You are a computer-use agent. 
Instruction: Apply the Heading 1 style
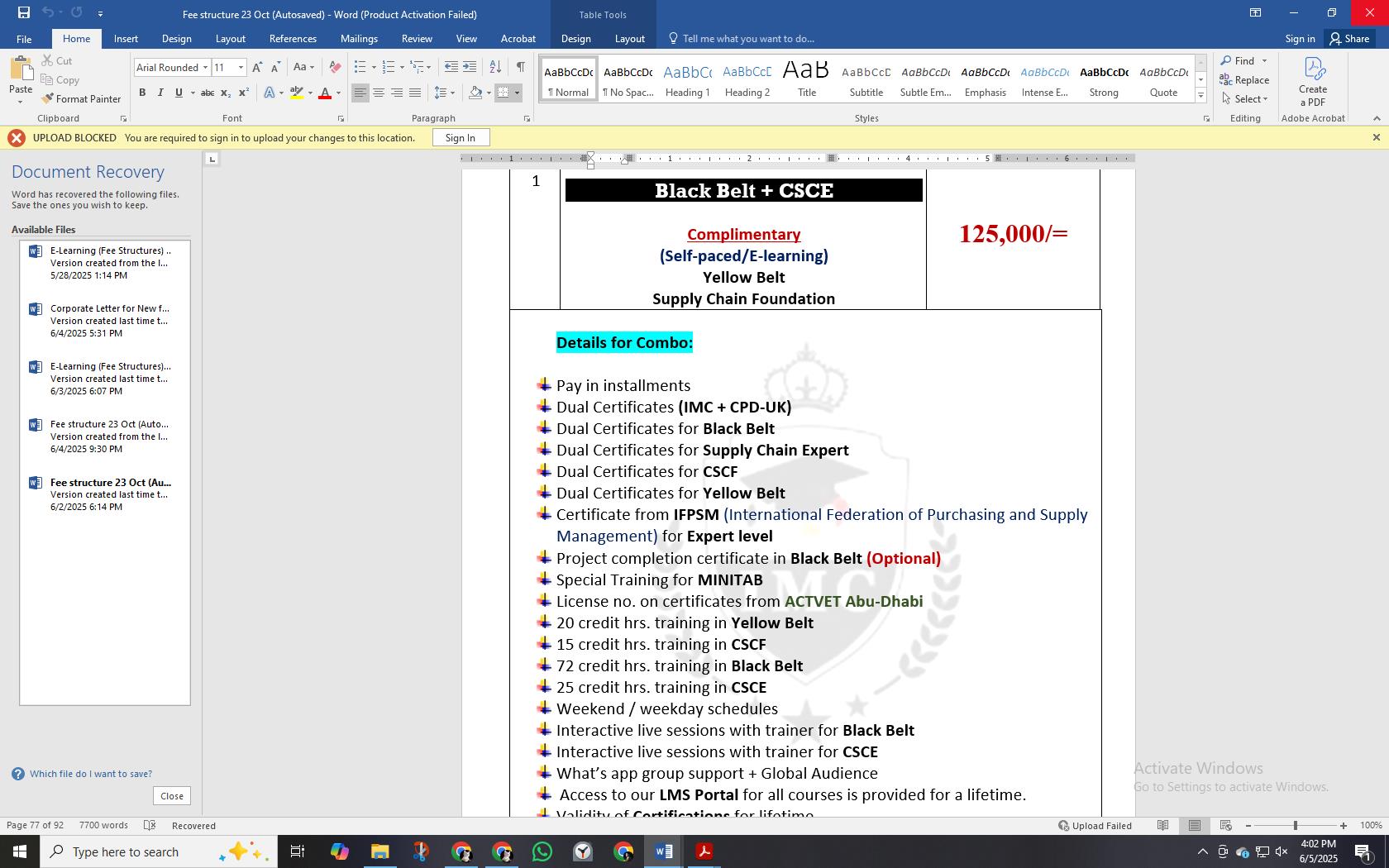point(688,80)
